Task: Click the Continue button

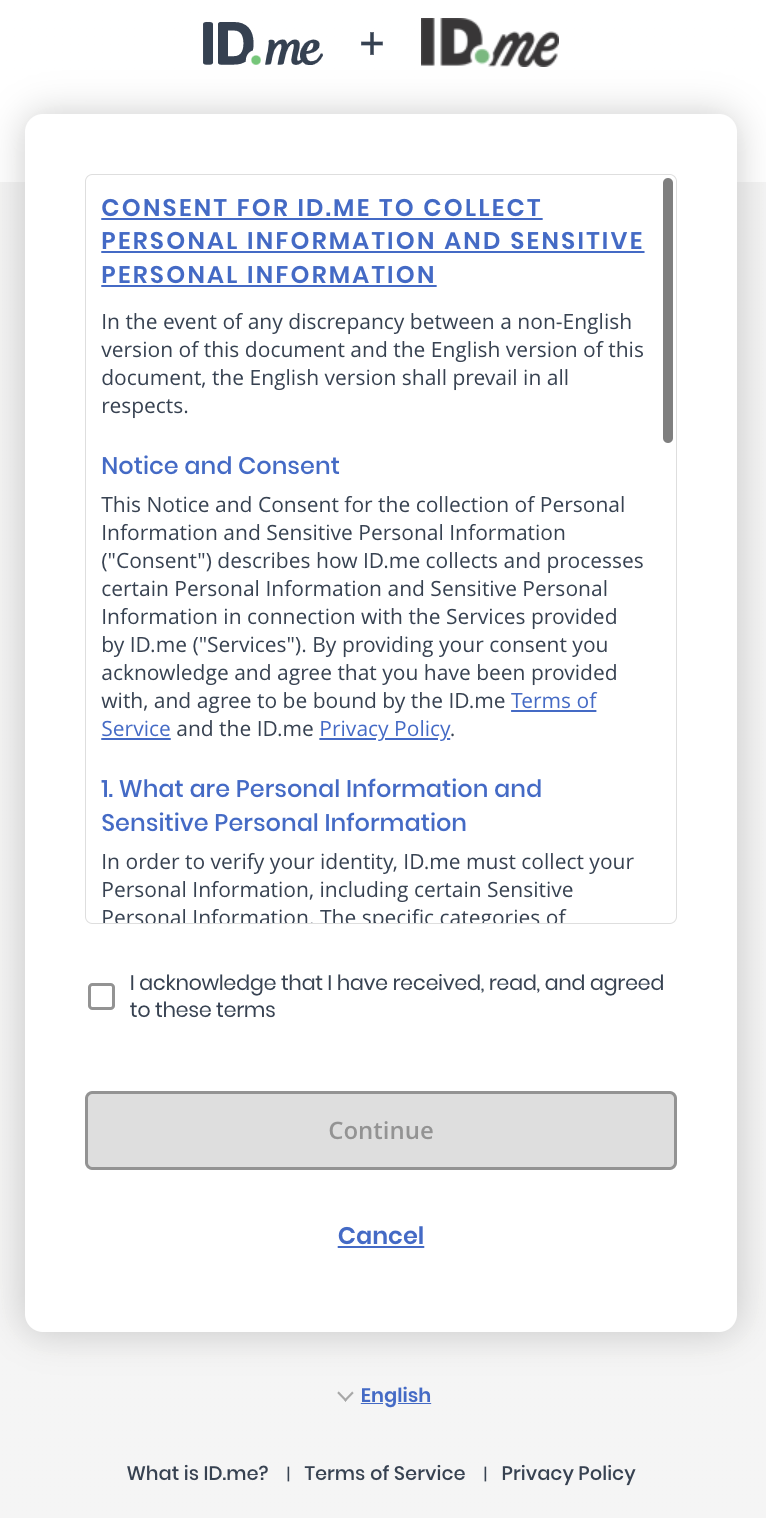Action: click(x=380, y=1130)
